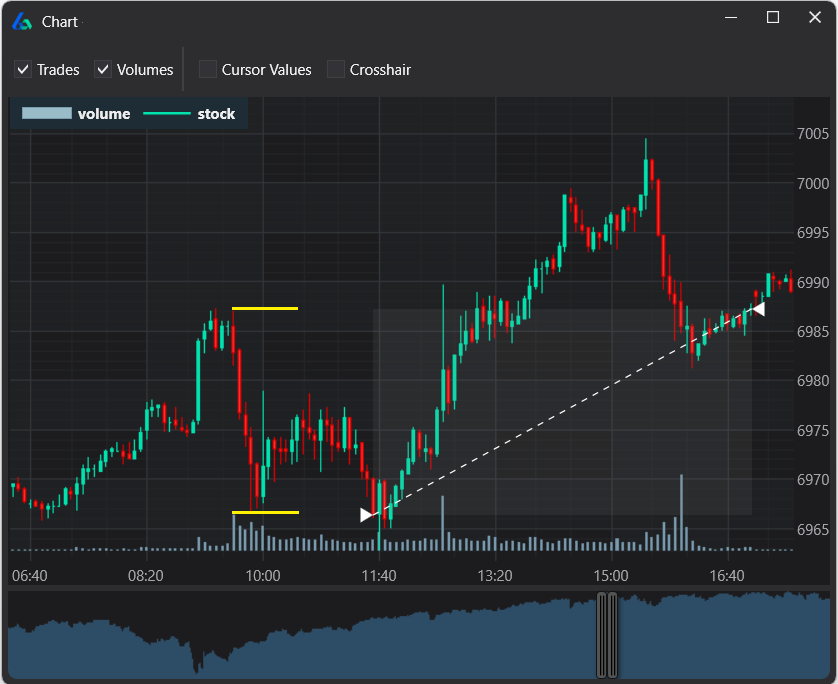Toggle the stock series line icon in legend
The image size is (838, 684).
pyautogui.click(x=168, y=113)
